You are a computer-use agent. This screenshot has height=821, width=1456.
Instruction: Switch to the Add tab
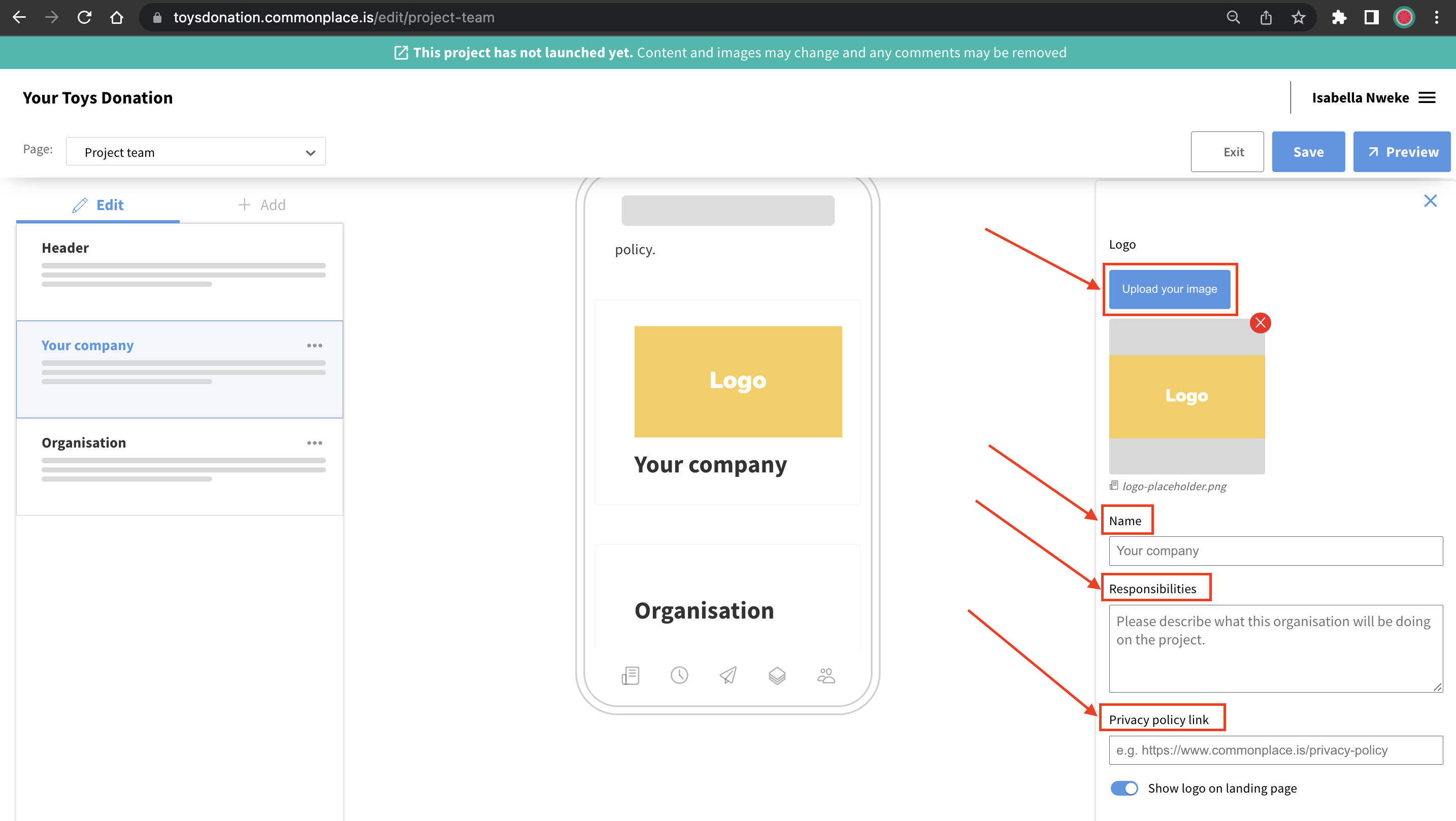[x=261, y=204]
